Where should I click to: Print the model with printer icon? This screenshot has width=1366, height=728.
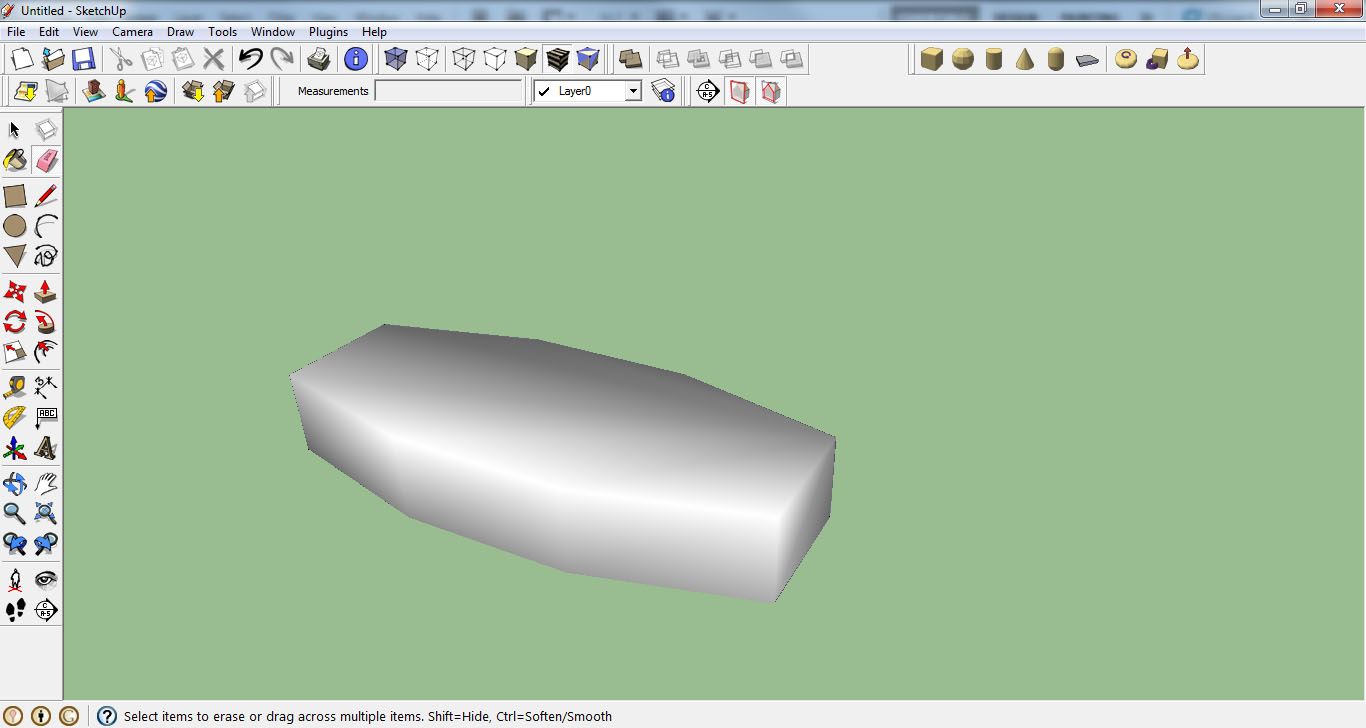[319, 59]
